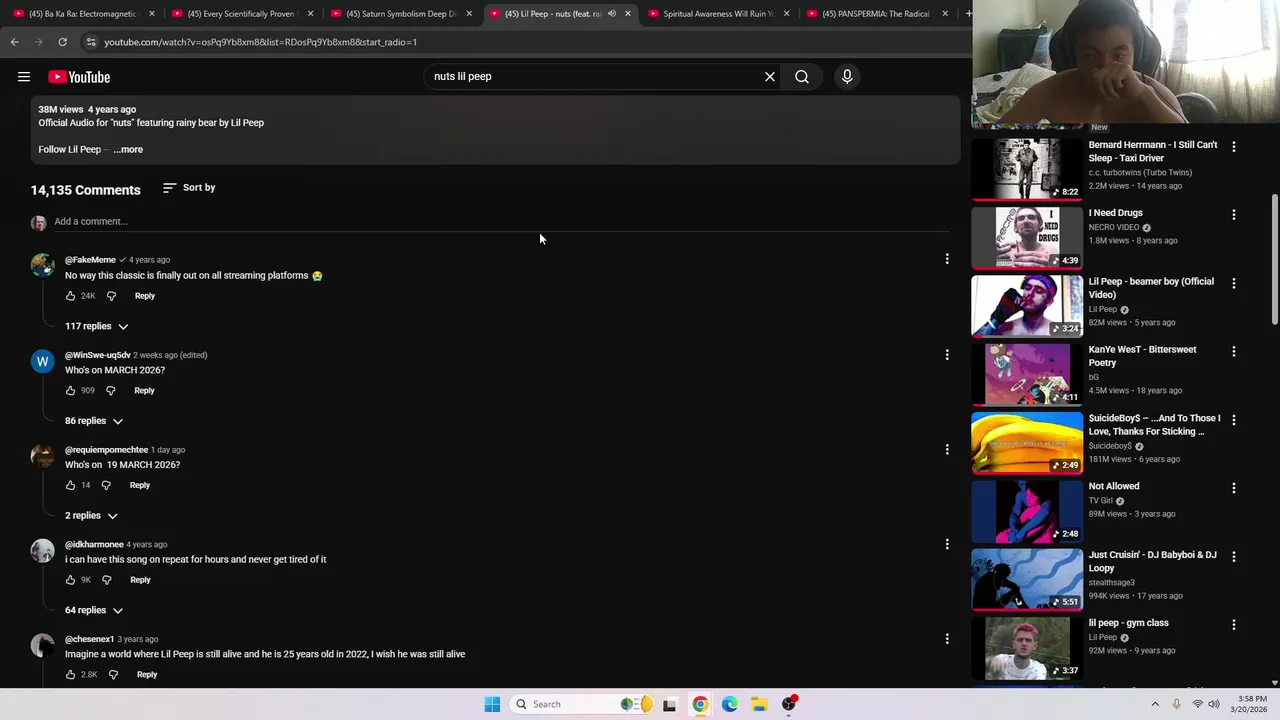Open the Sort by comments dropdown
The image size is (1280, 720).
point(189,188)
